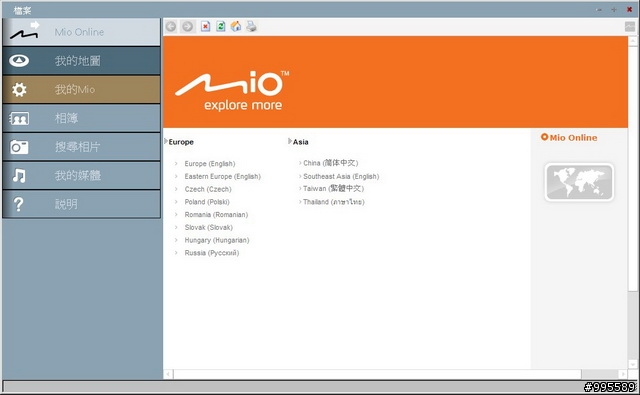This screenshot has height=395, width=640.
Task: Go to the Home page icon
Action: pyautogui.click(x=236, y=27)
